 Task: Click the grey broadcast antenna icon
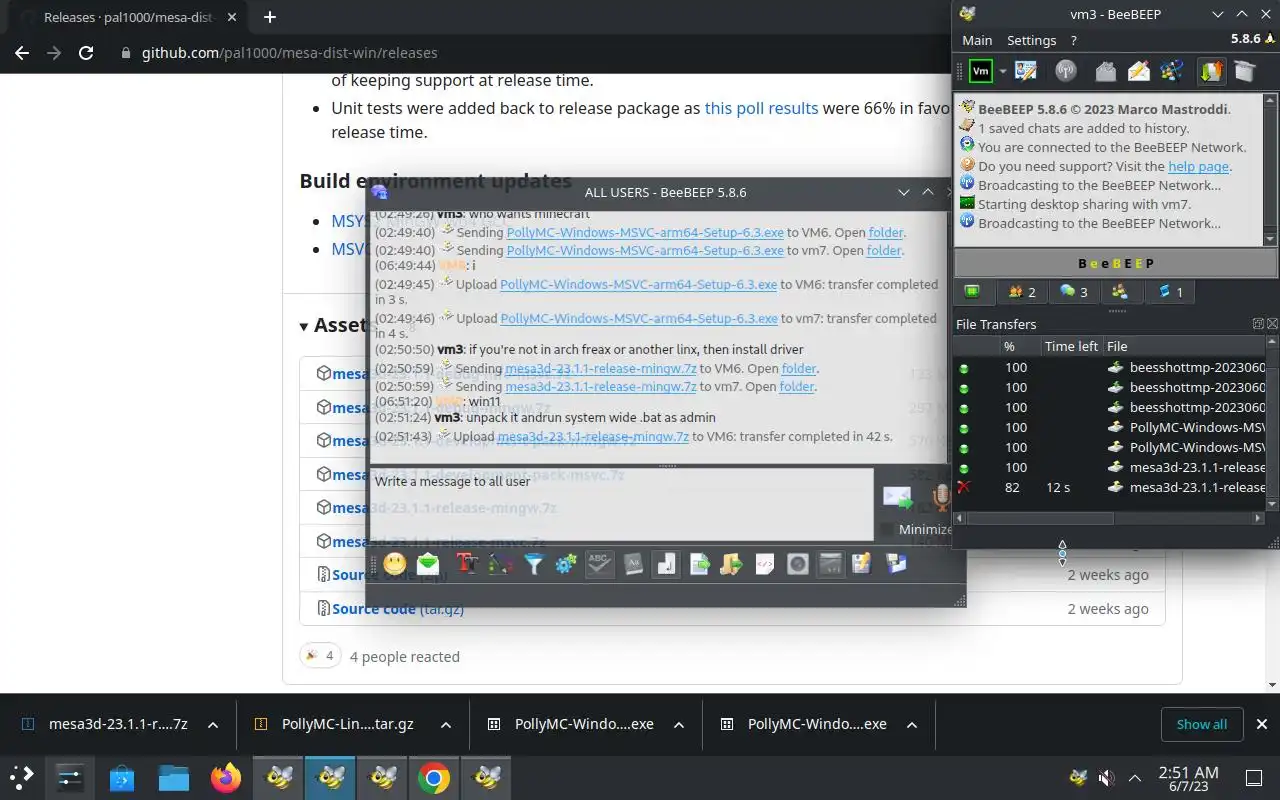pyautogui.click(x=1066, y=71)
